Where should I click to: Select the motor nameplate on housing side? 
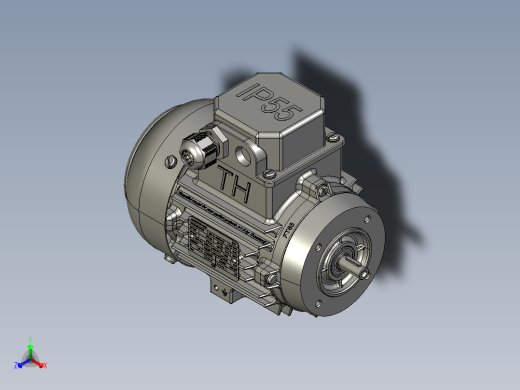tap(214, 247)
